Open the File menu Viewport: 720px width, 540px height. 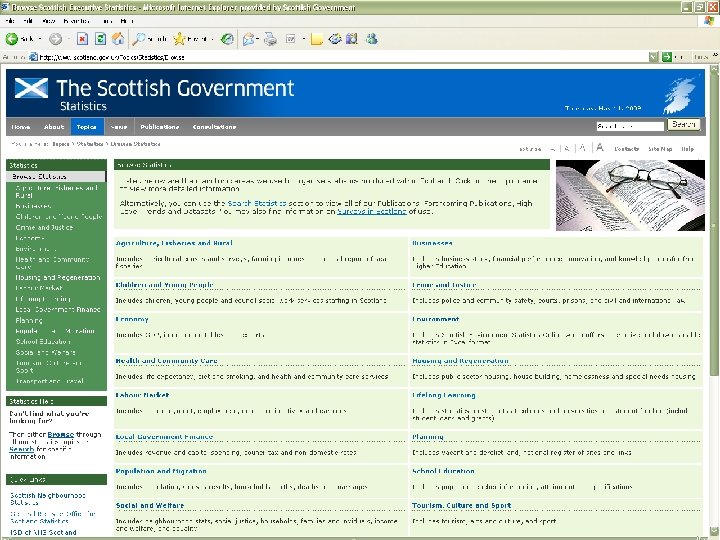[10, 21]
